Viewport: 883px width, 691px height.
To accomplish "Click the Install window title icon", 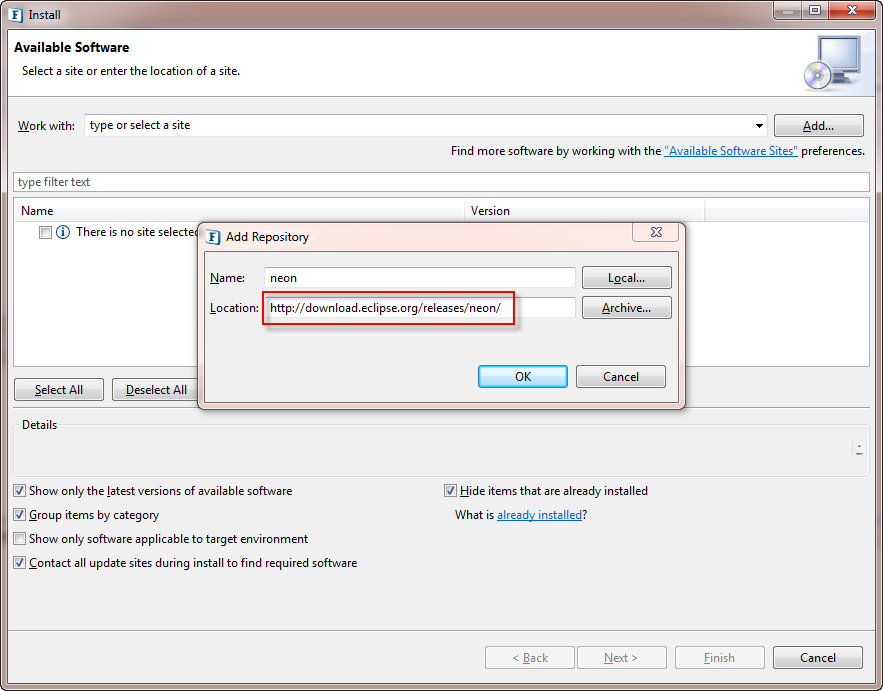I will (16, 15).
